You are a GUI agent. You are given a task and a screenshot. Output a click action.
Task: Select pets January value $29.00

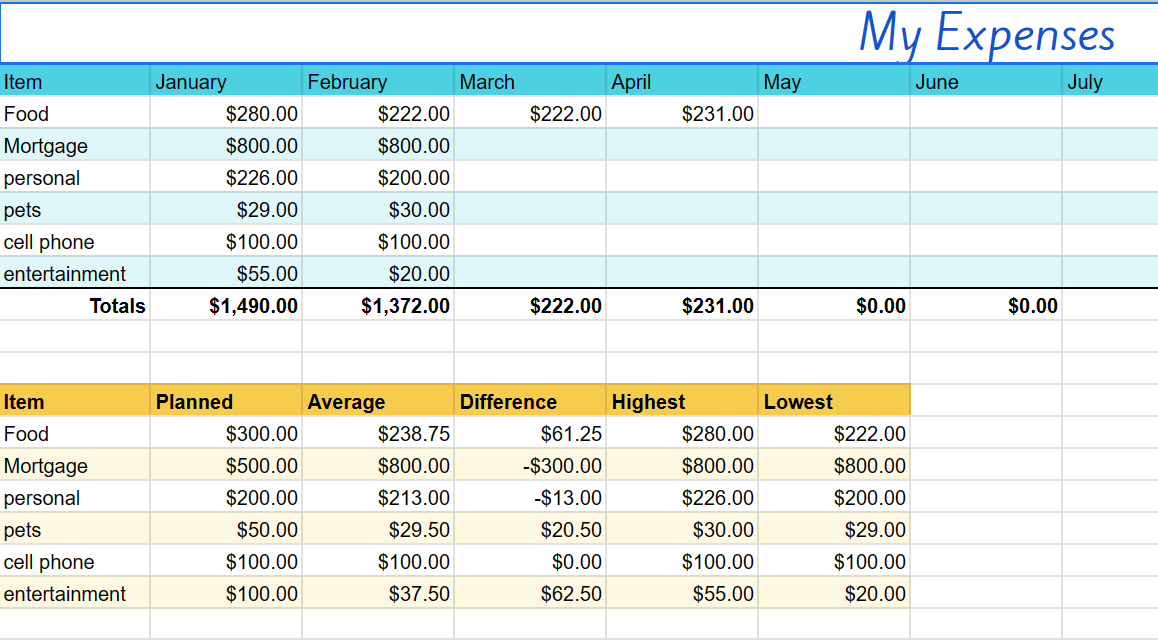click(226, 210)
